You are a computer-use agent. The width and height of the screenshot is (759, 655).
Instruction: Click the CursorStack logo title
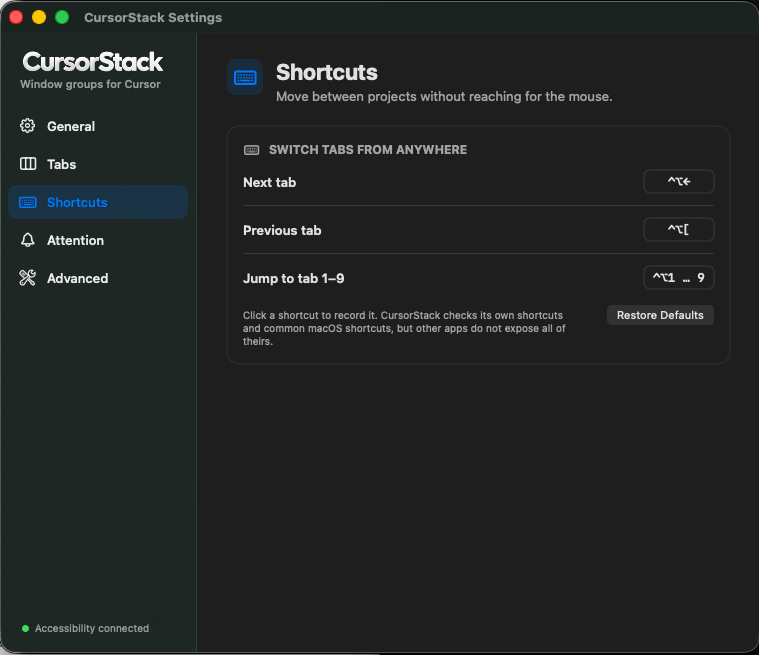click(92, 62)
